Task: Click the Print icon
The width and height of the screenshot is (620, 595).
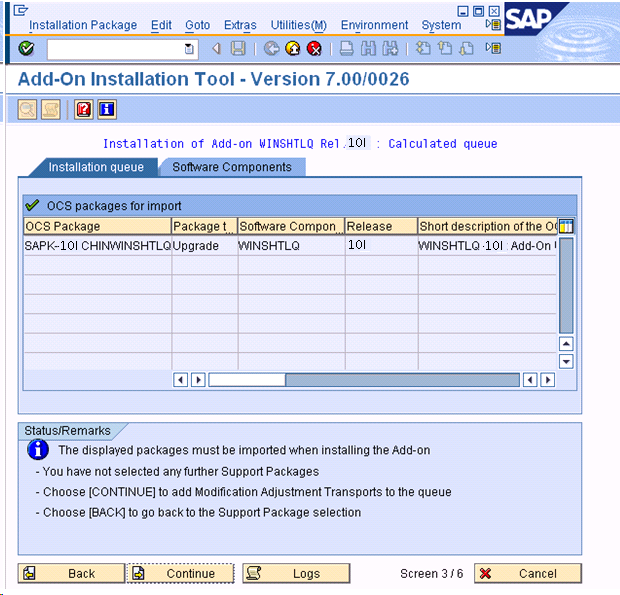Action: coord(346,49)
